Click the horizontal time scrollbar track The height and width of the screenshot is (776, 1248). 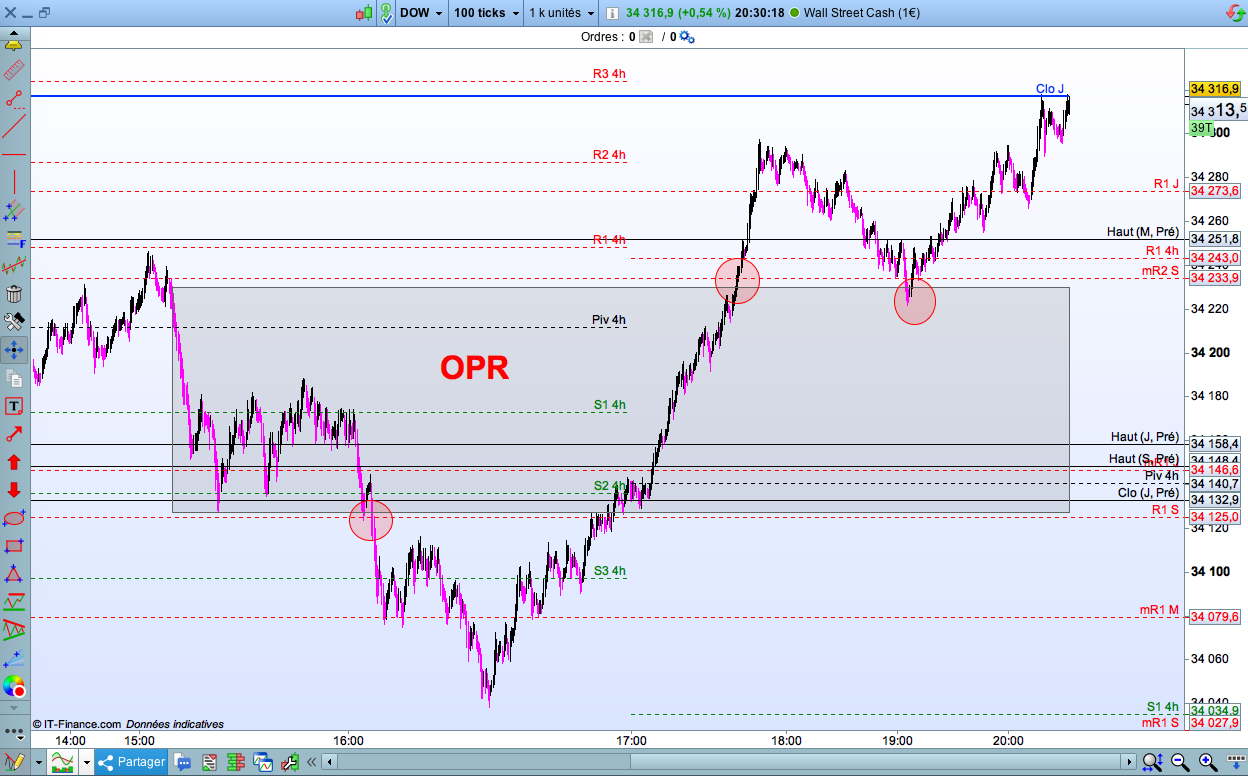pos(729,762)
